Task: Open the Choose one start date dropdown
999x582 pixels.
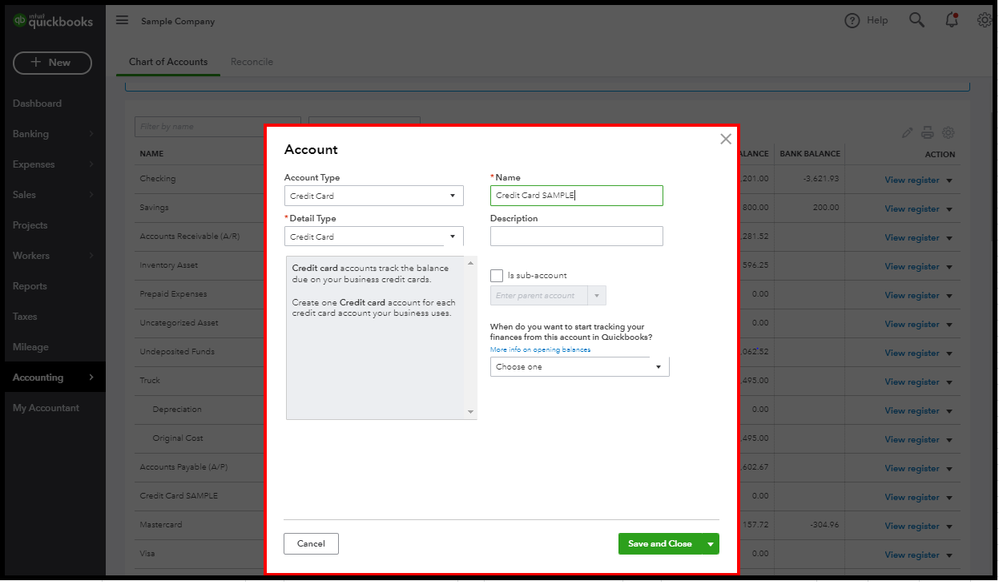Action: tap(580, 367)
